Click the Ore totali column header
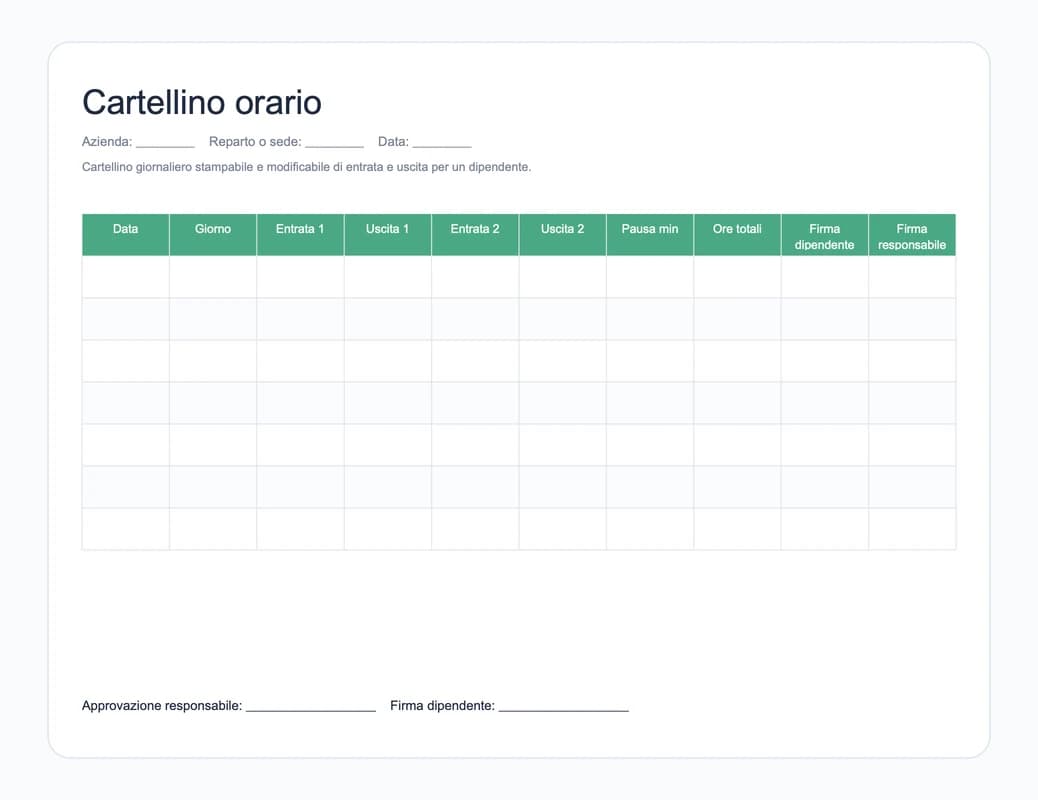Viewport: 1038px width, 800px height. coord(737,234)
